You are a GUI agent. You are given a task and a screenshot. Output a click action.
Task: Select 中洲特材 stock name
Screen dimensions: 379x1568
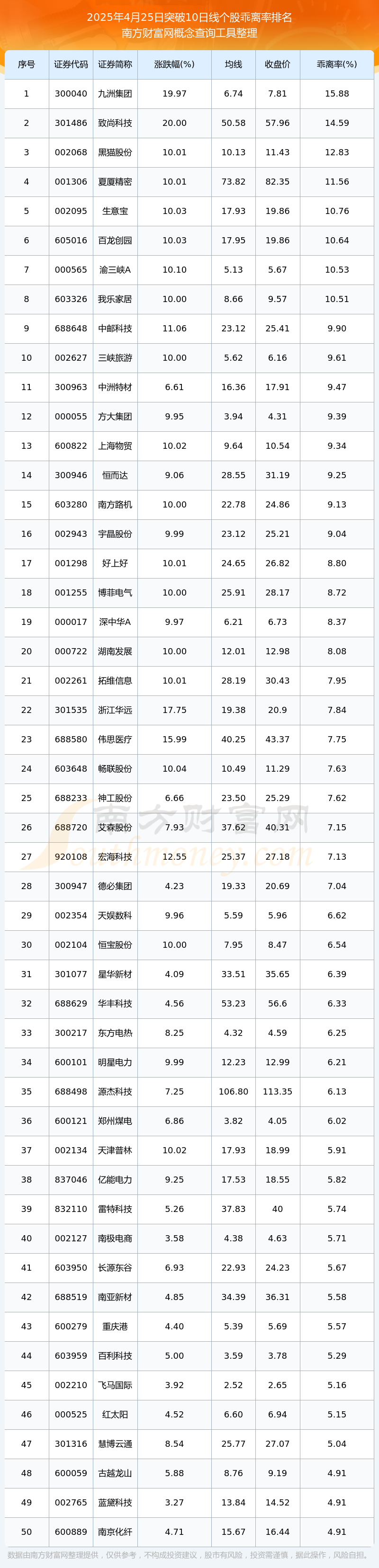coord(115,387)
